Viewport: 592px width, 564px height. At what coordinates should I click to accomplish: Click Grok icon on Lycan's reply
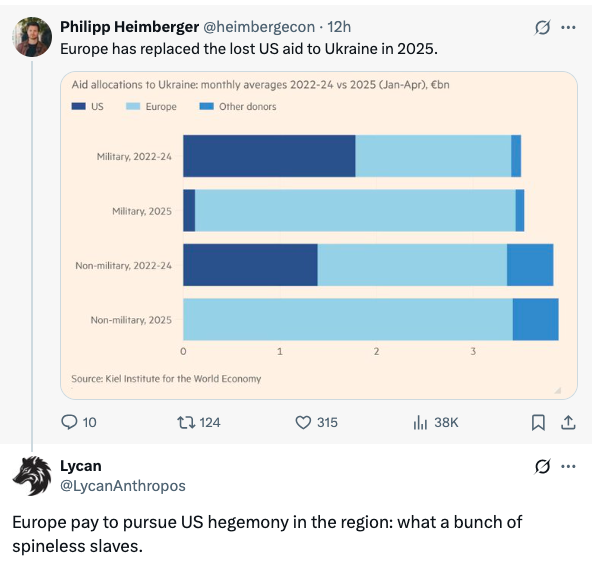point(543,466)
